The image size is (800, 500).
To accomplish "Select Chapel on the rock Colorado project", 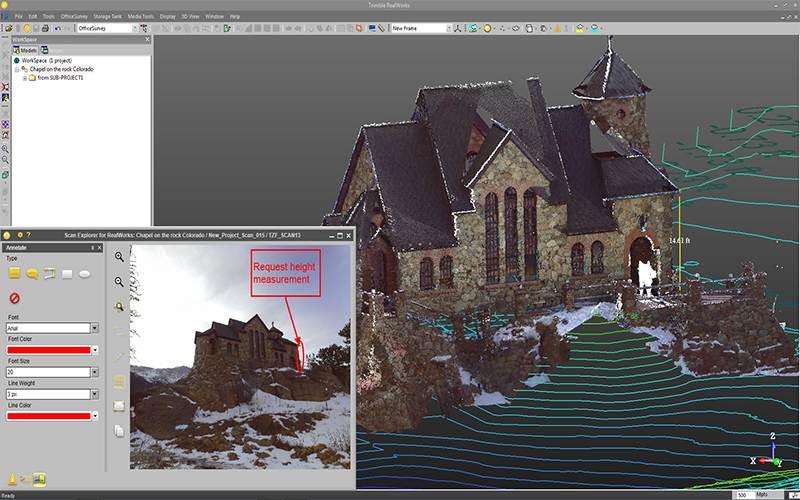I will coord(61,69).
